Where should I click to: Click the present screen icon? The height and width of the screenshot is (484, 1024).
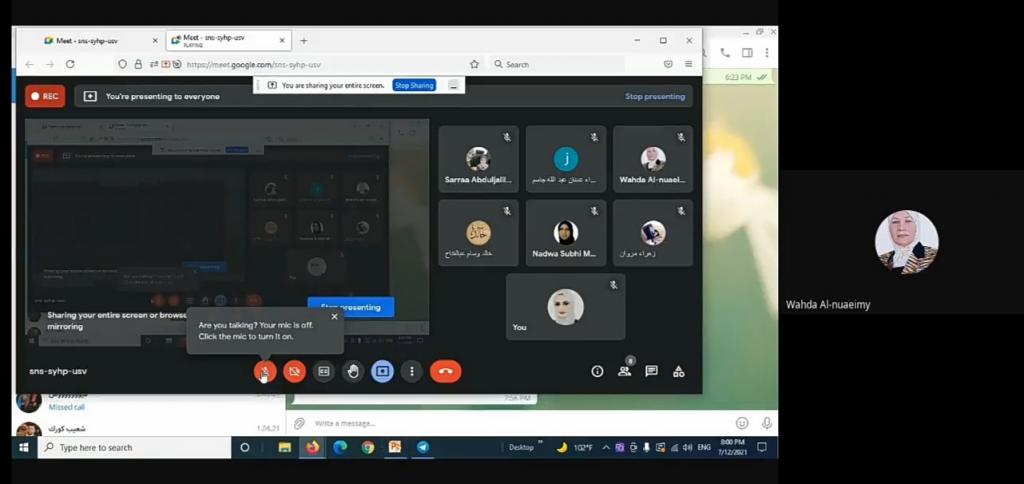pyautogui.click(x=382, y=371)
